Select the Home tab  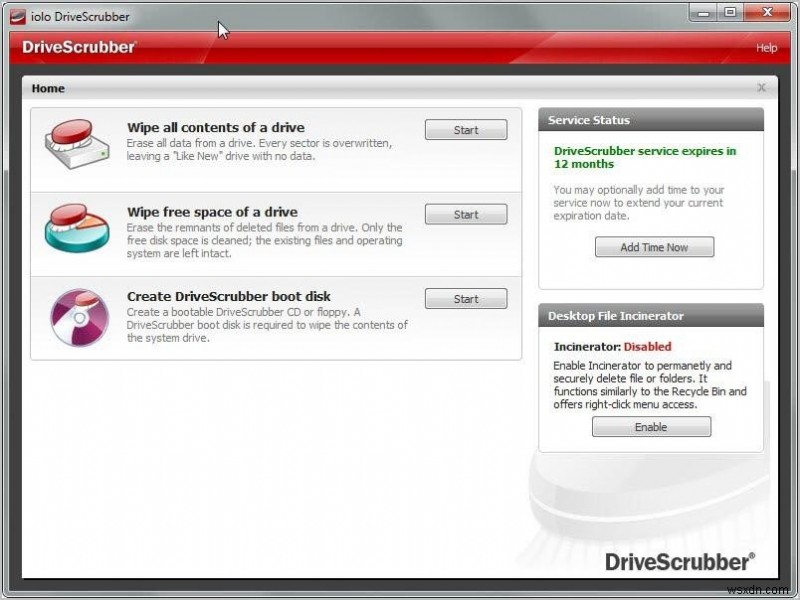47,88
